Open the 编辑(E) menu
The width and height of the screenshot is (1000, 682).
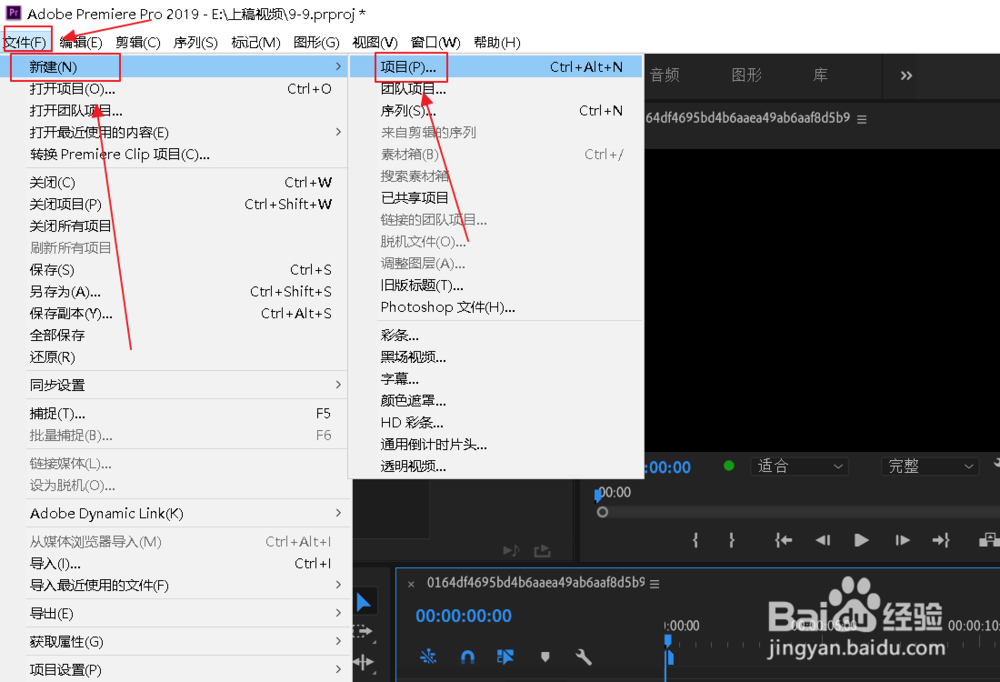pyautogui.click(x=81, y=42)
